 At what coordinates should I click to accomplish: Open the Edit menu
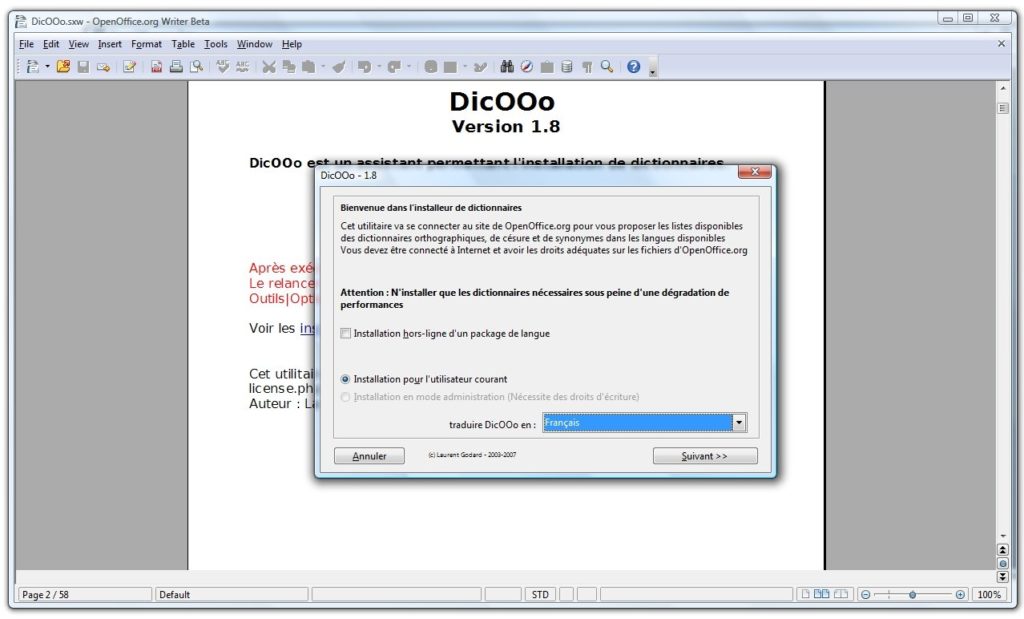[x=51, y=44]
